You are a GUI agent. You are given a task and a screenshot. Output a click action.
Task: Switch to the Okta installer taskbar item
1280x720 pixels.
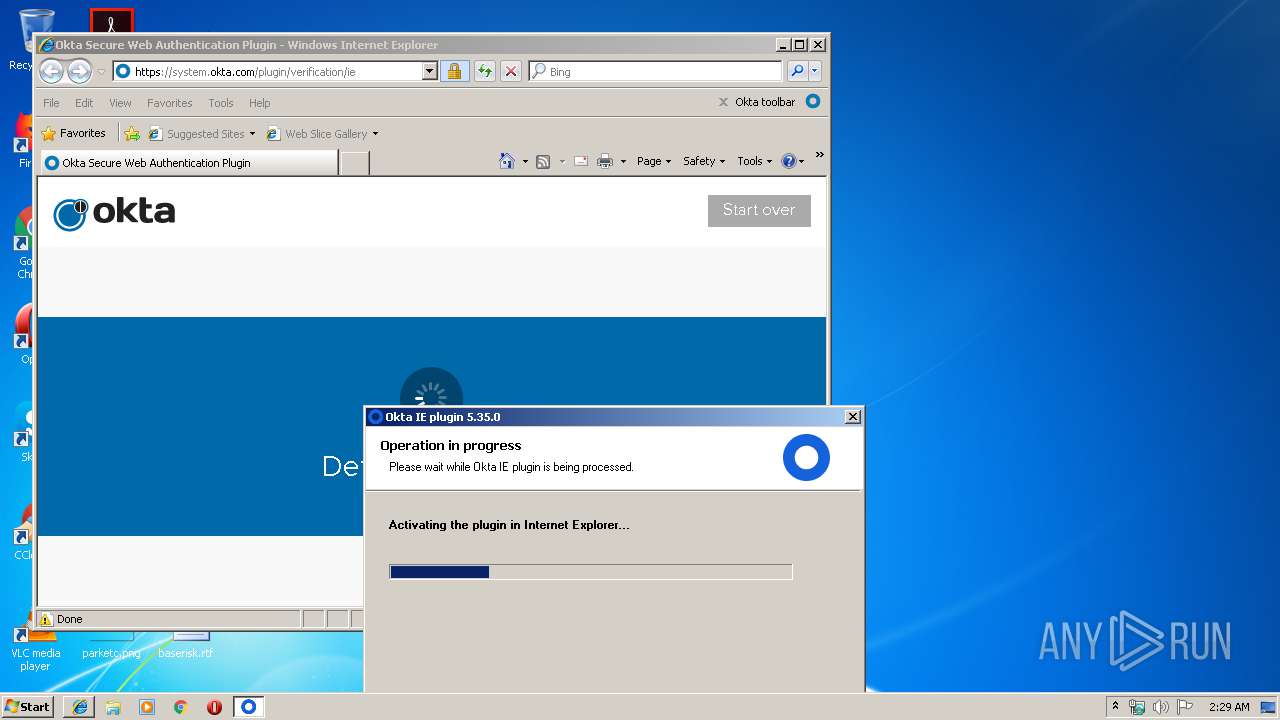pos(249,707)
